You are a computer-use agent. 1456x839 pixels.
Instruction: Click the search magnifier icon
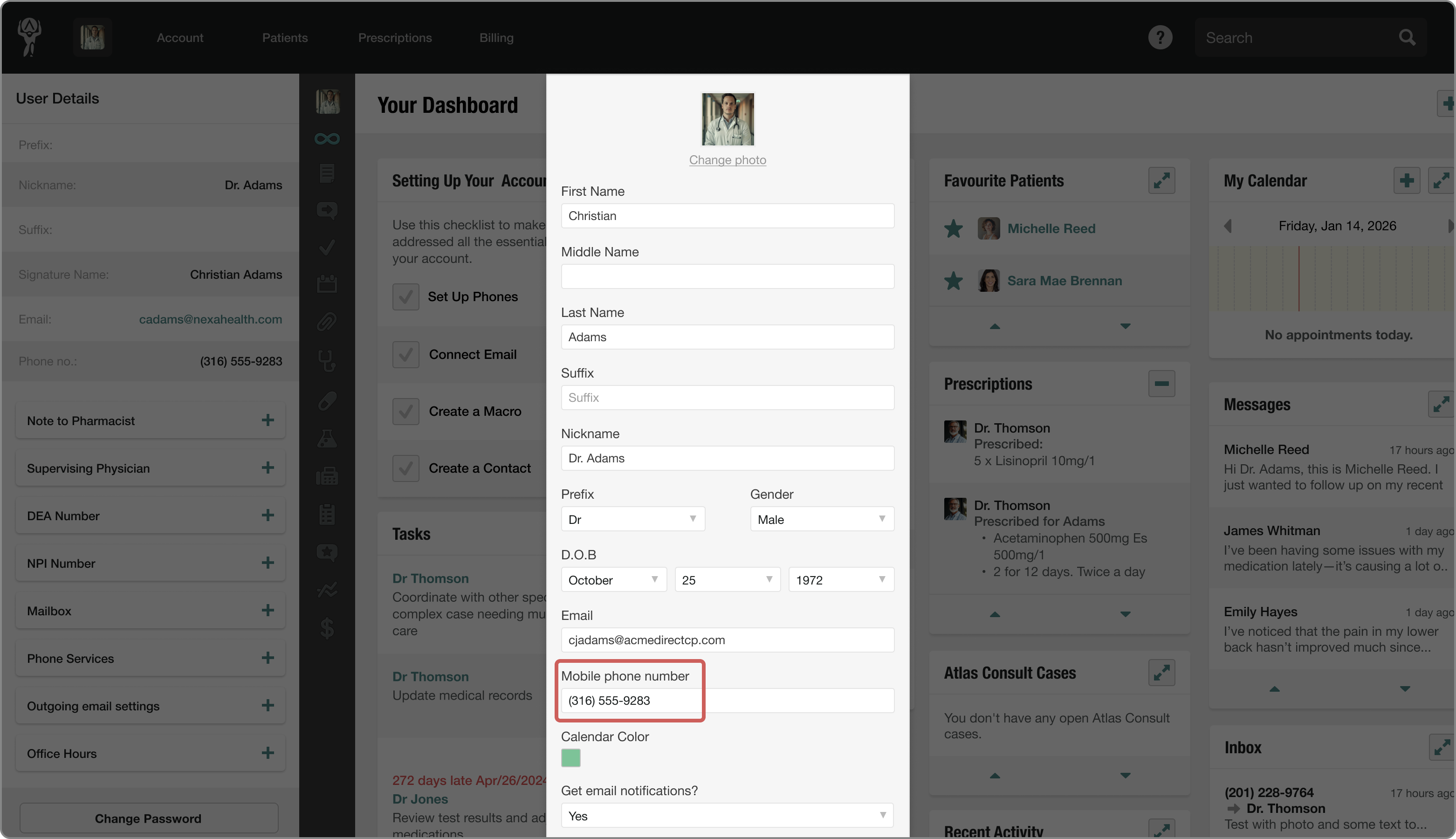tap(1407, 37)
